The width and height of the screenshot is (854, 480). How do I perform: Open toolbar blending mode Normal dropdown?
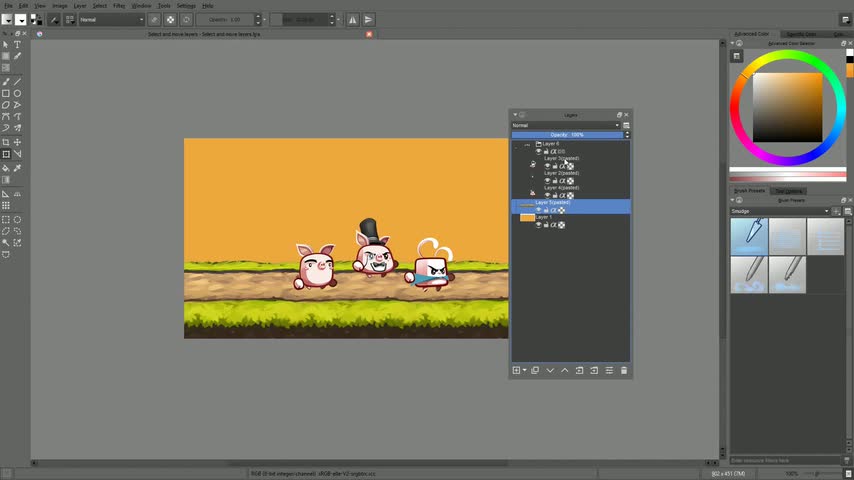pyautogui.click(x=112, y=20)
